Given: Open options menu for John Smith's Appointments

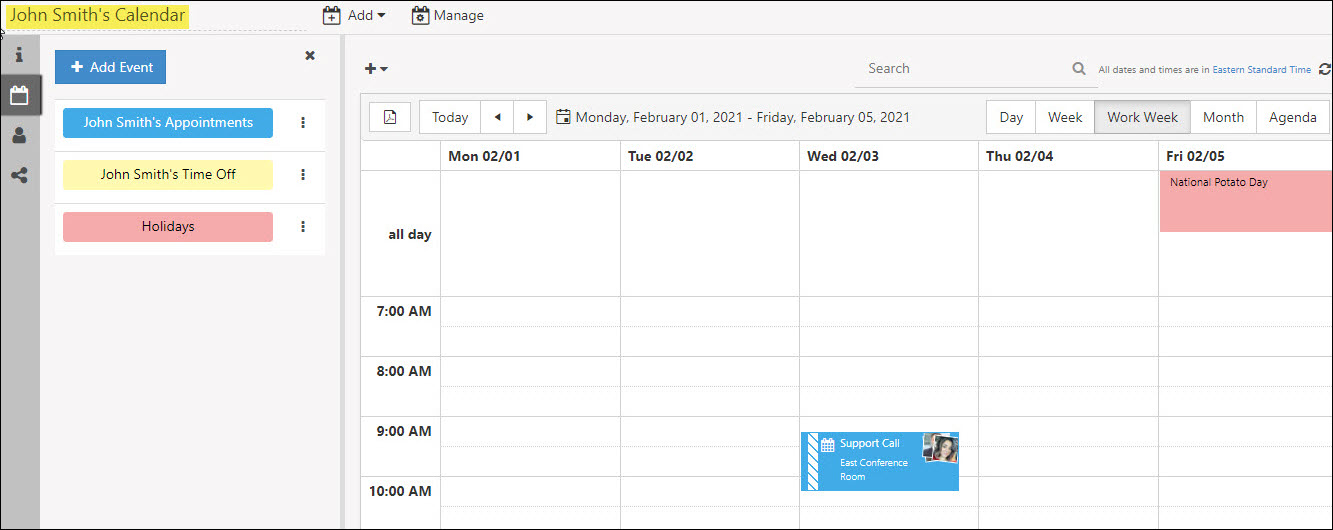Looking at the screenshot, I should (x=303, y=123).
